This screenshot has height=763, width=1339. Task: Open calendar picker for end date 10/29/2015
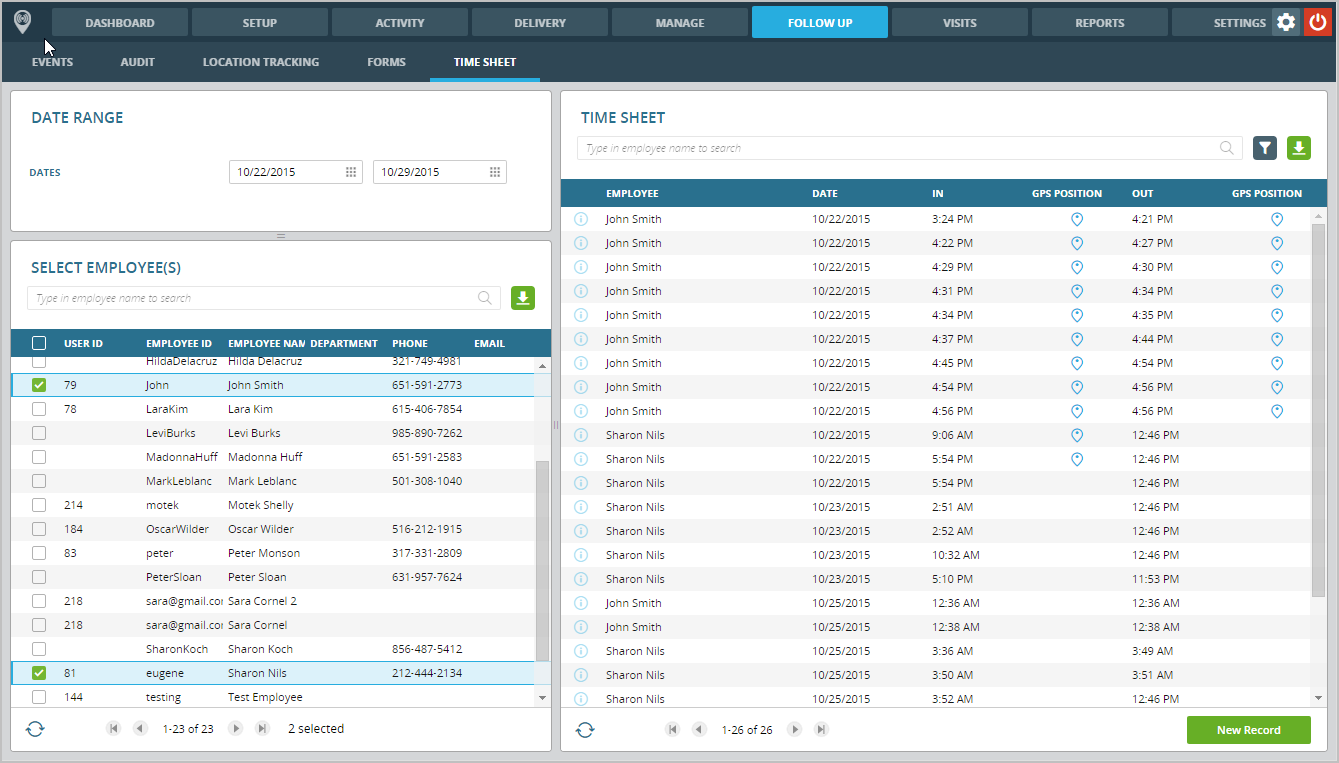pyautogui.click(x=495, y=172)
